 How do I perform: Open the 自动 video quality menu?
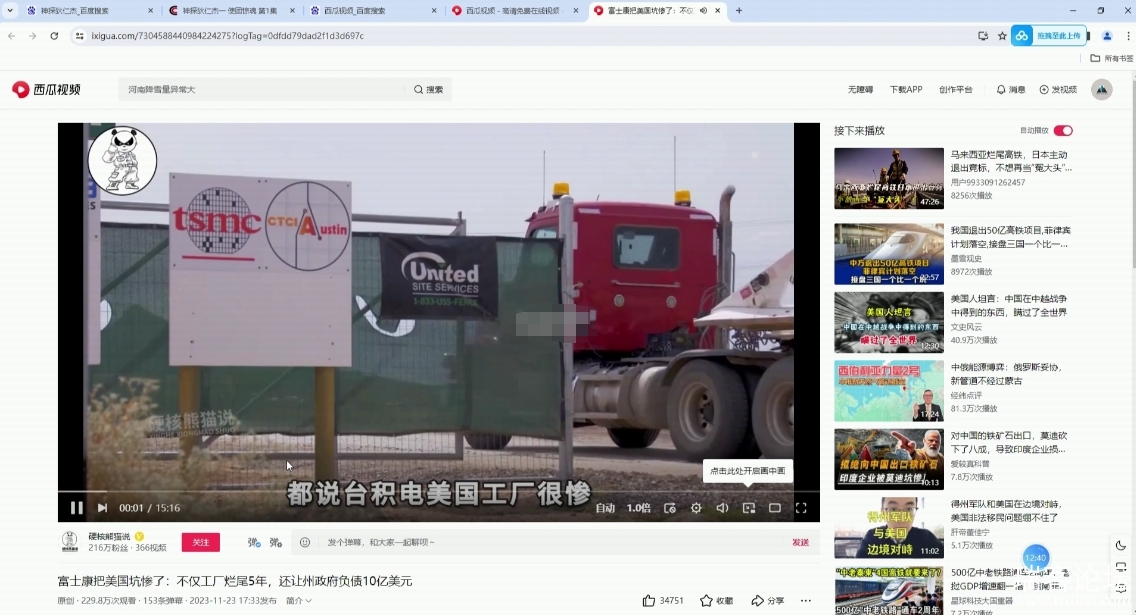pyautogui.click(x=605, y=508)
